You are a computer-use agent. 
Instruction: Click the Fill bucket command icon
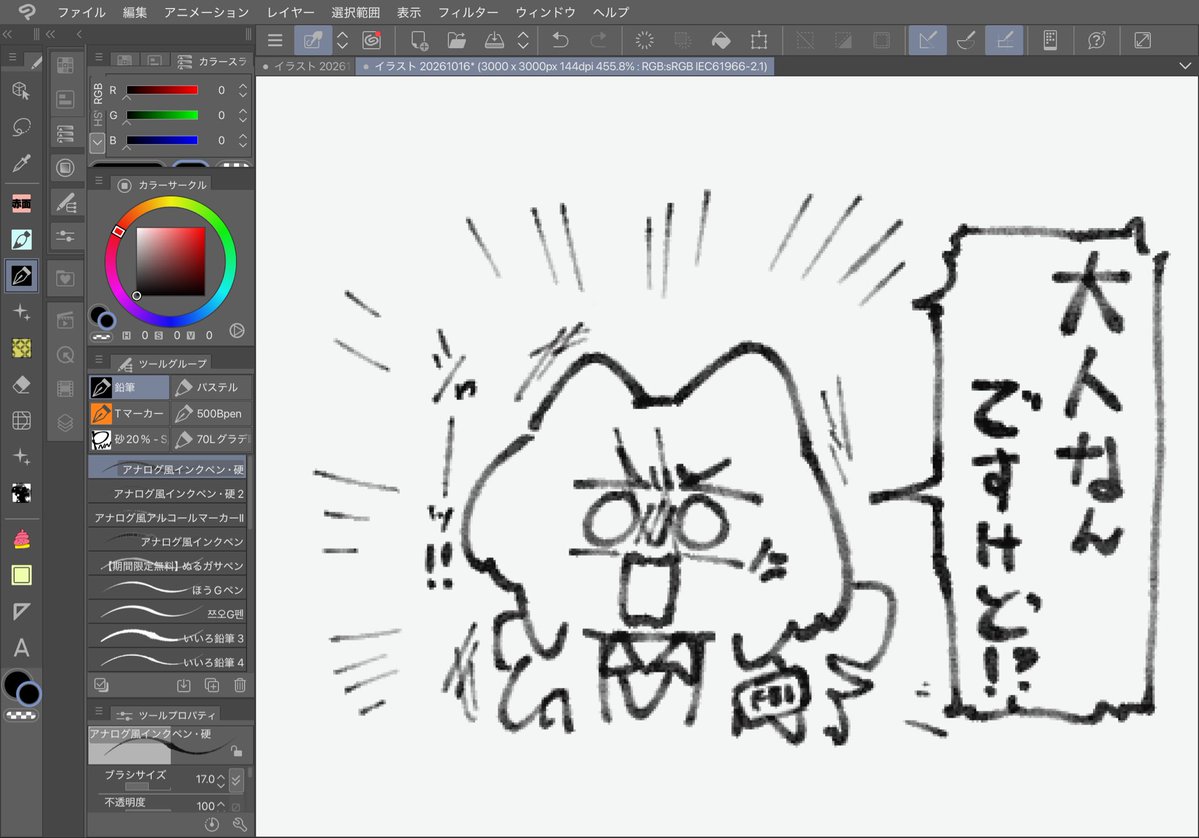pyautogui.click(x=720, y=40)
